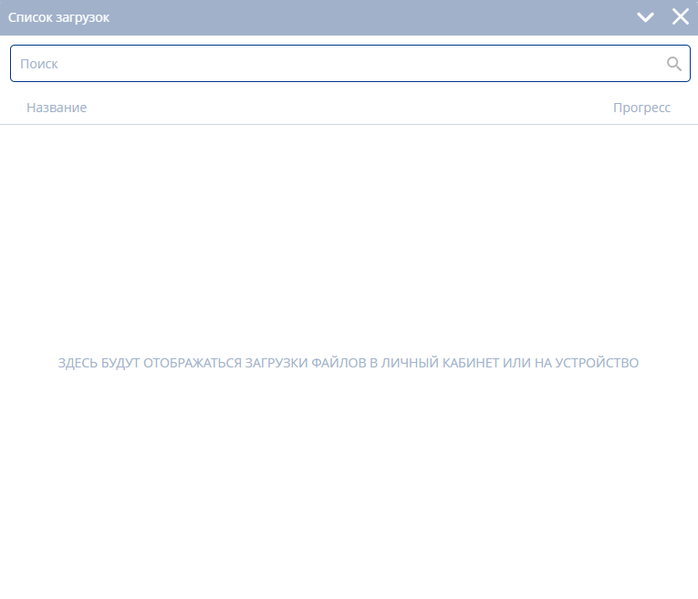This screenshot has width=698, height=599.
Task: Click the Поиск placeholder text
Action: [39, 64]
